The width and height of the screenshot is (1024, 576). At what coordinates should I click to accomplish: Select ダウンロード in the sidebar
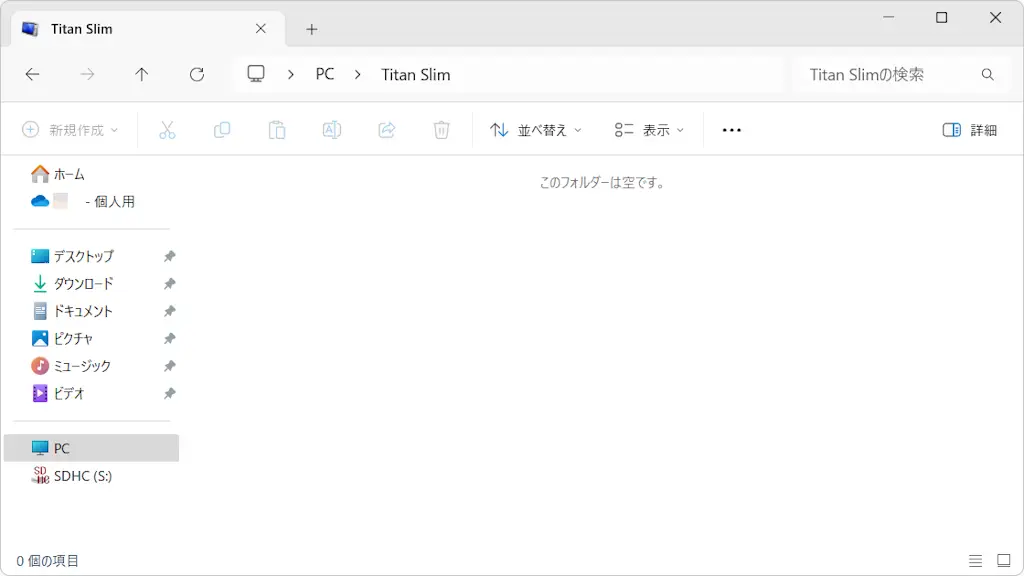click(x=83, y=283)
